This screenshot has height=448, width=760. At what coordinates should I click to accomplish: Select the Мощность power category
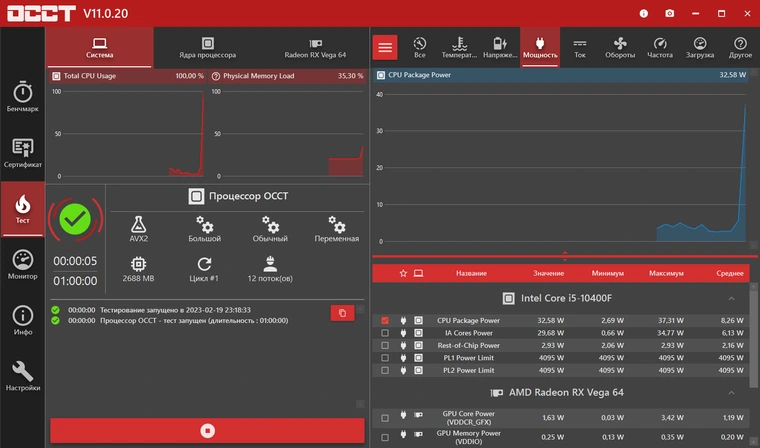tap(540, 48)
